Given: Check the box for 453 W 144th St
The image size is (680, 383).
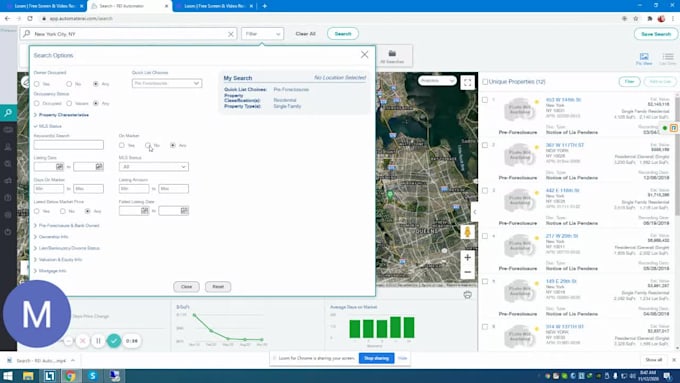Looking at the screenshot, I should click(x=485, y=100).
